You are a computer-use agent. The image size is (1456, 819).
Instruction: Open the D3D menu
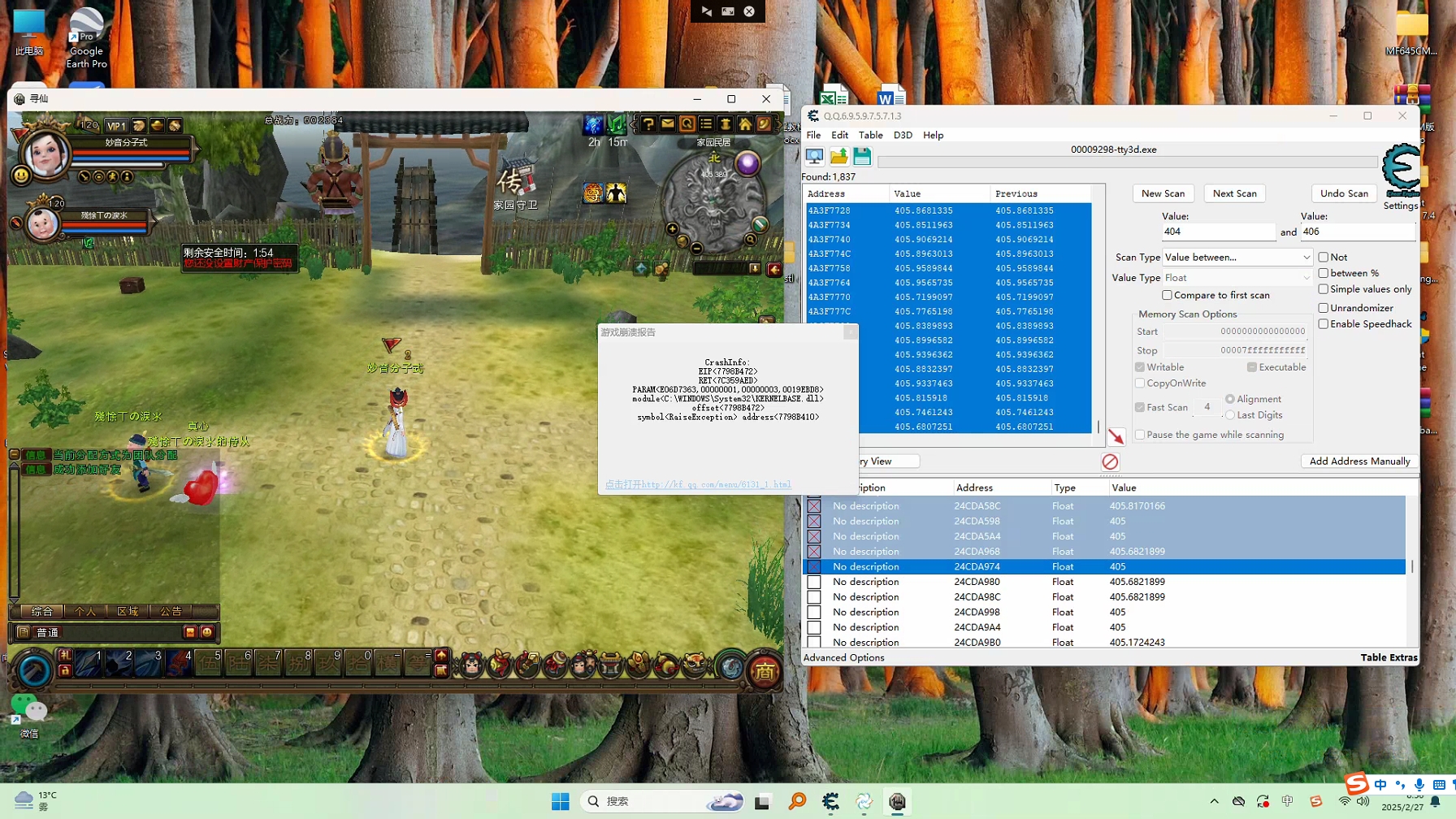coord(903,135)
